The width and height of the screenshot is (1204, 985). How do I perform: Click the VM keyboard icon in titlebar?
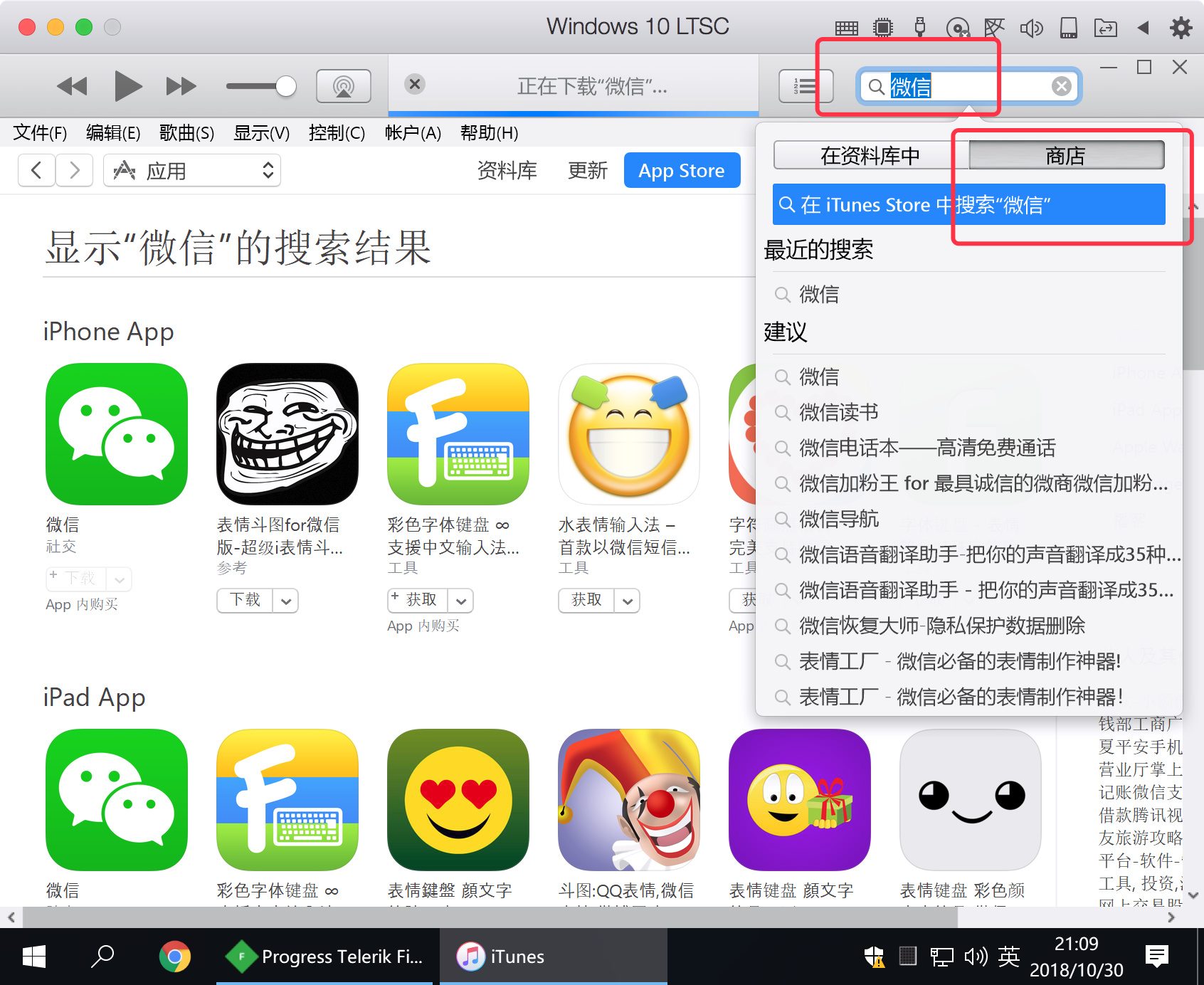(846, 28)
